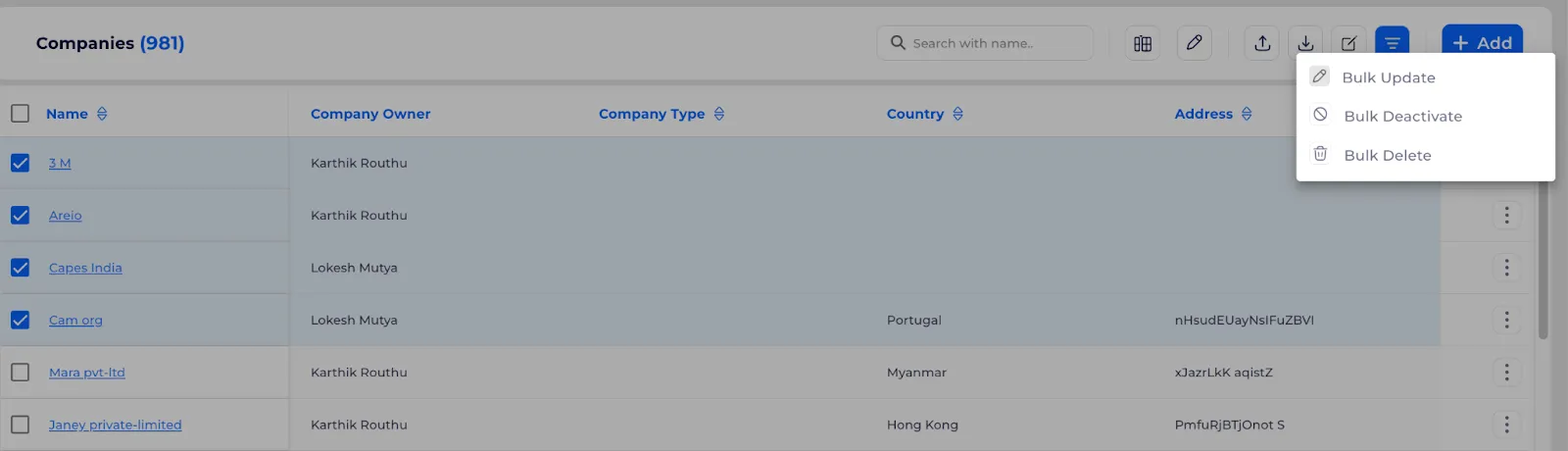Click address nHsudEUayNsIFuZBVl cell

(x=1245, y=320)
